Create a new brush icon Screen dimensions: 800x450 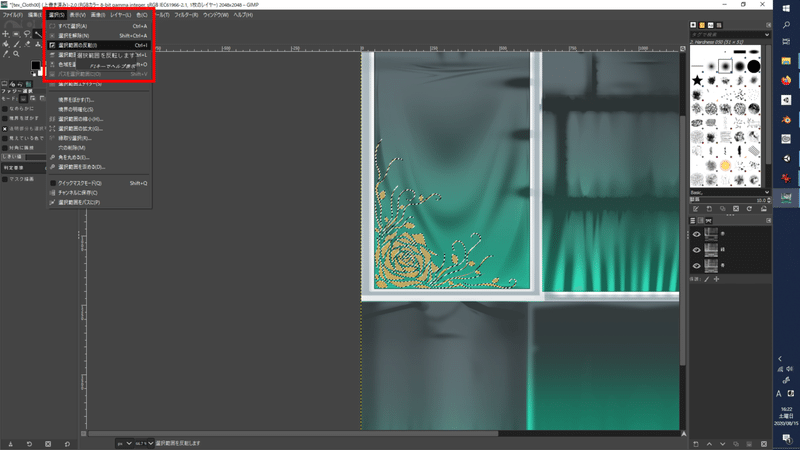click(x=709, y=209)
